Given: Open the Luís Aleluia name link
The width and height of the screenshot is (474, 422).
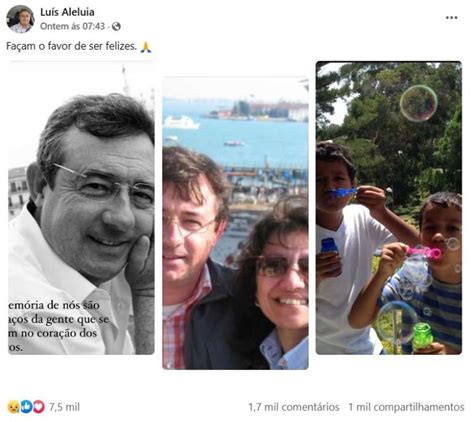Looking at the screenshot, I should pyautogui.click(x=67, y=12).
